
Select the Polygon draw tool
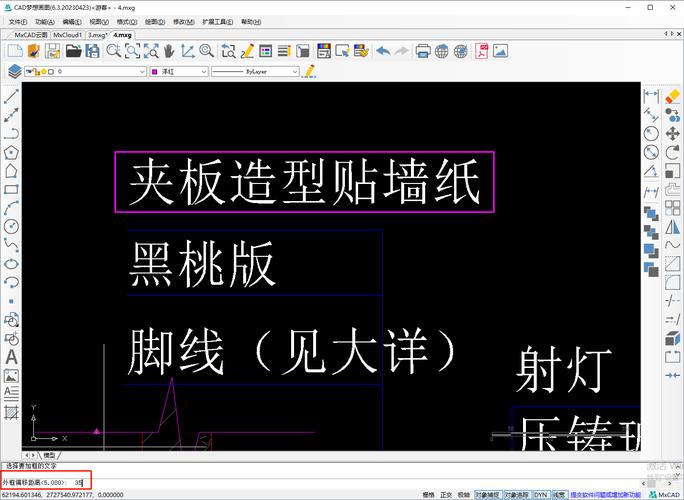coord(12,152)
